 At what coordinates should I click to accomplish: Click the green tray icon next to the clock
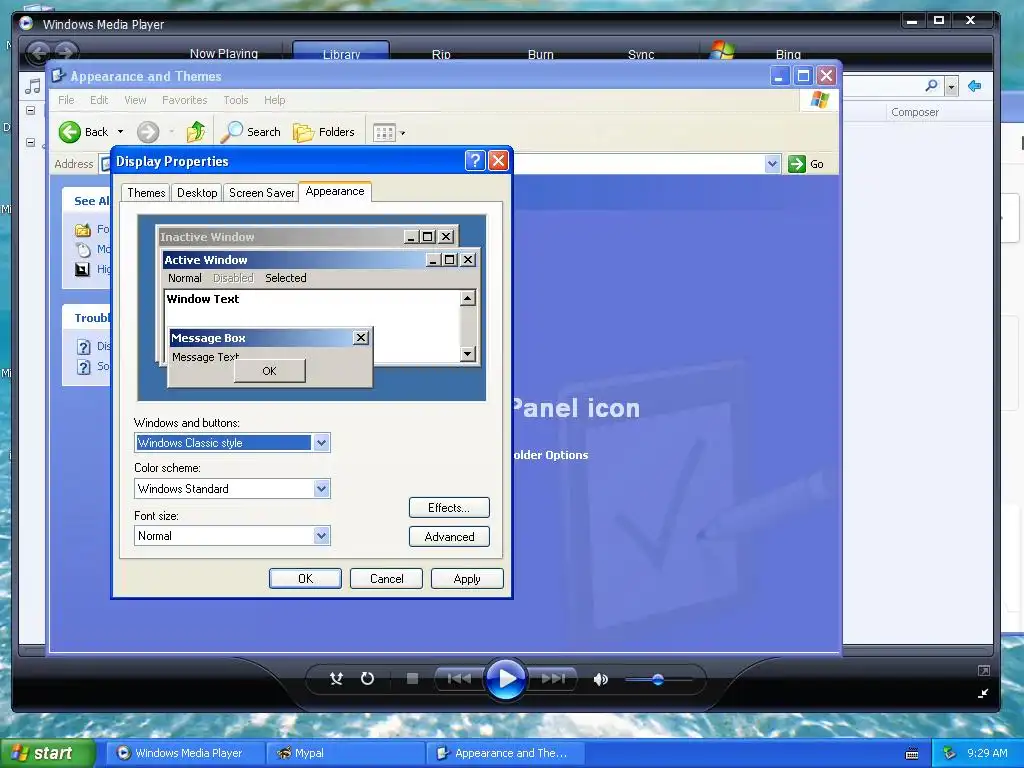(950, 753)
